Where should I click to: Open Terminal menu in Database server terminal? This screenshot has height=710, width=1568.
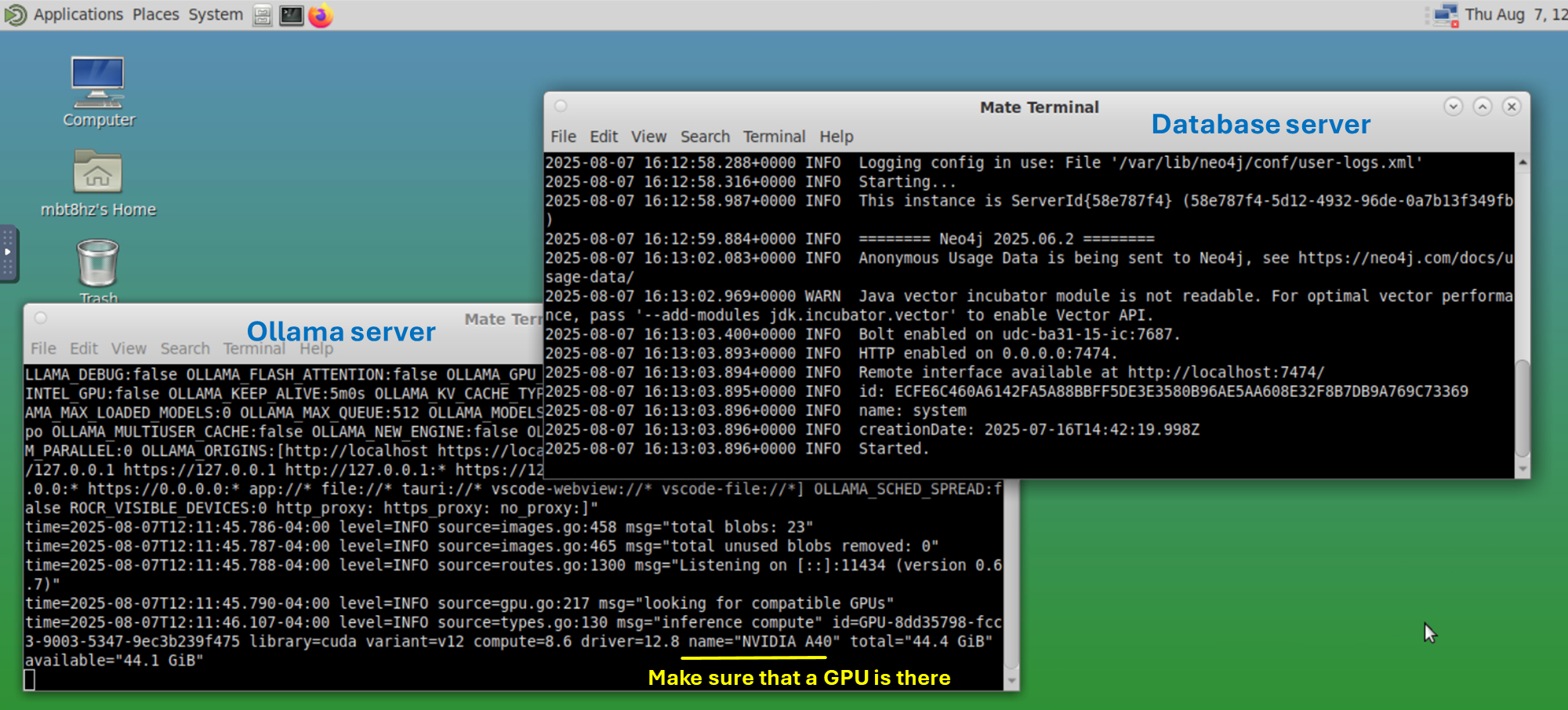point(774,137)
